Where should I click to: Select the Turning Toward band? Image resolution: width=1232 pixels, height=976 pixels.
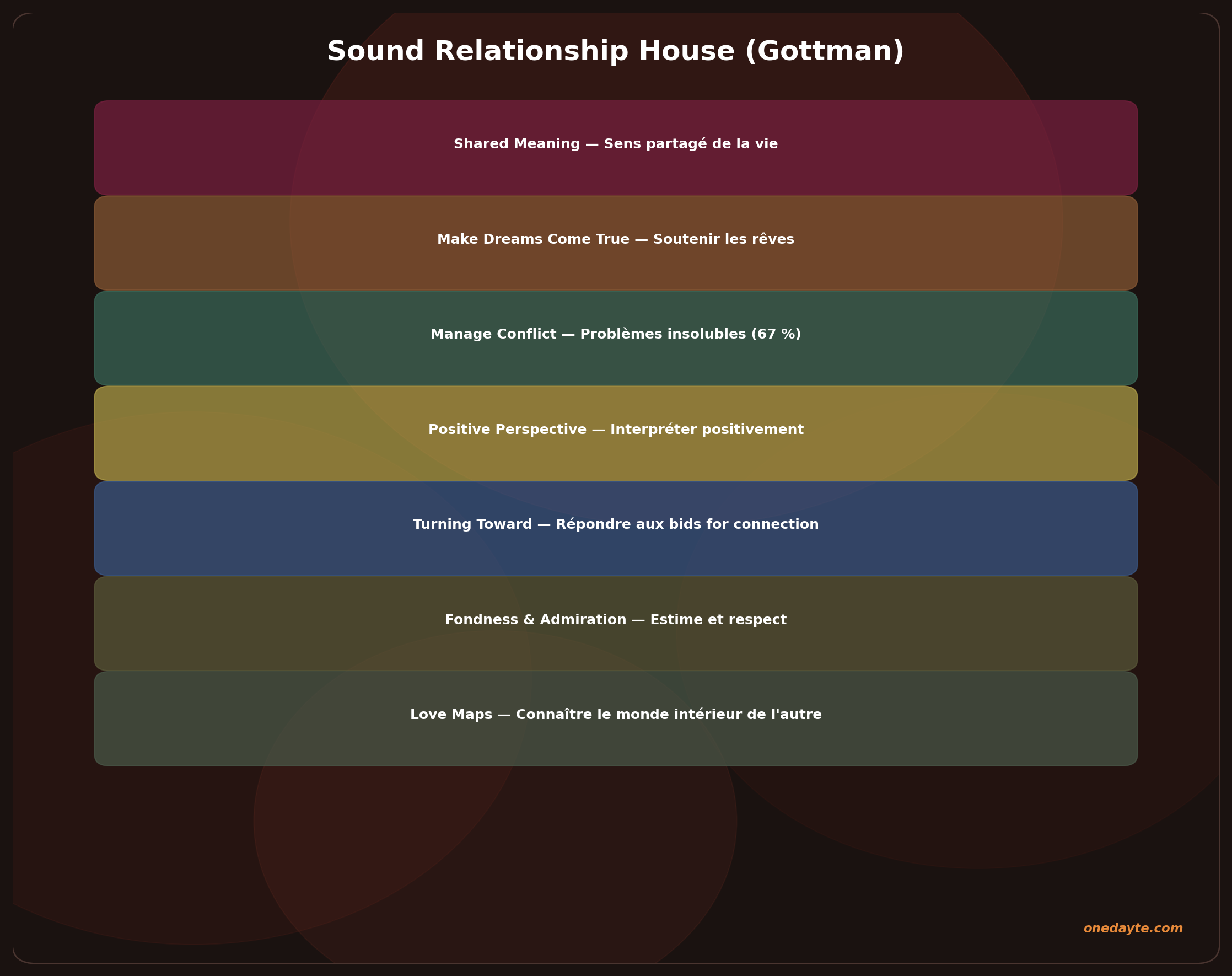tap(616, 525)
